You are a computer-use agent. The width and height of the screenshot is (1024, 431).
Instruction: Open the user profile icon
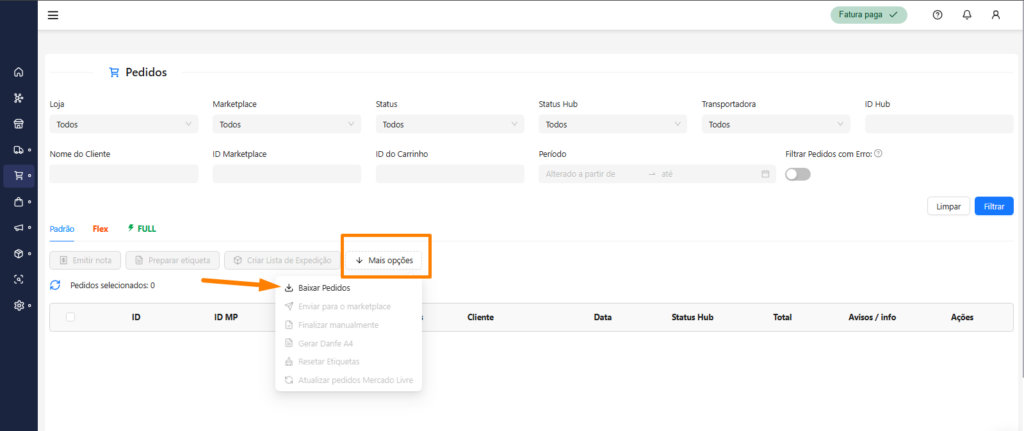(995, 15)
